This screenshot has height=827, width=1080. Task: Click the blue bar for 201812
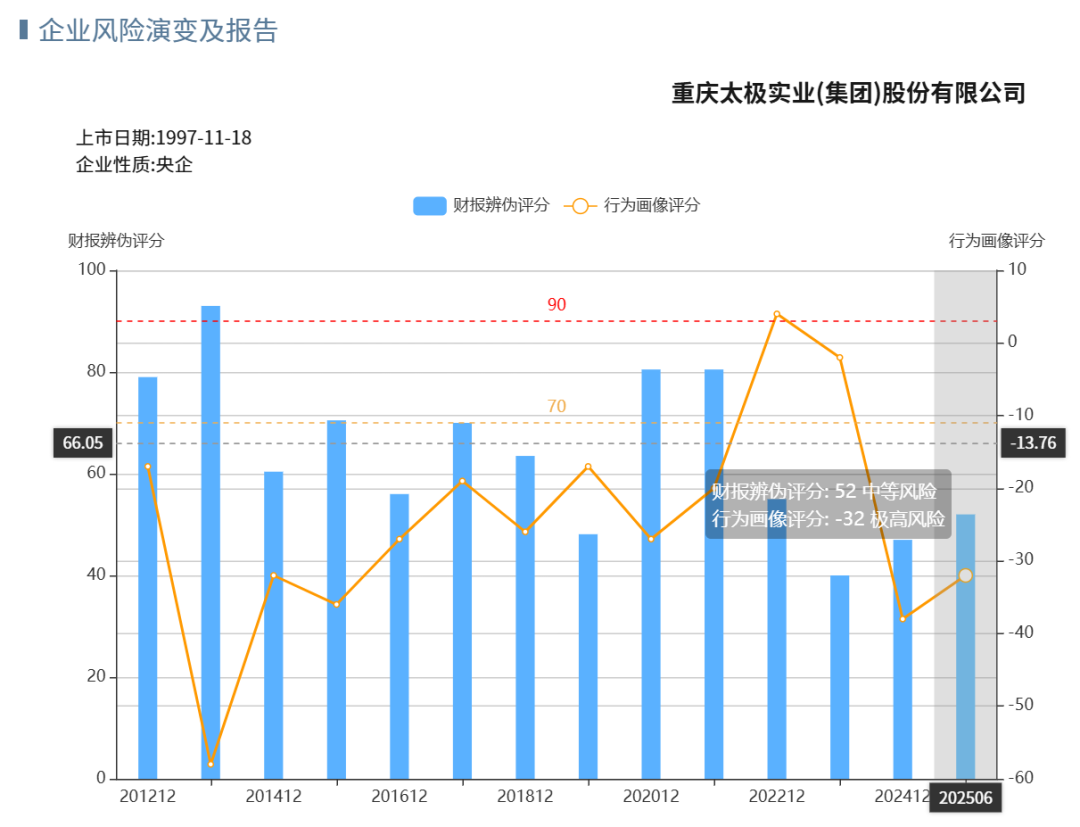[x=525, y=618]
